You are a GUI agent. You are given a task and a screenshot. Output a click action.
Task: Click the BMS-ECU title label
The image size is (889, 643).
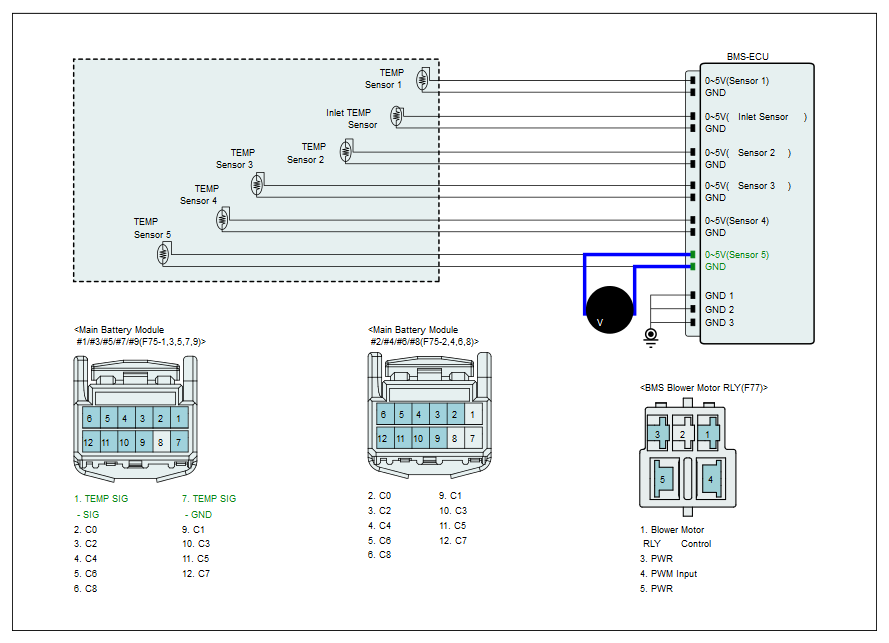[x=747, y=57]
